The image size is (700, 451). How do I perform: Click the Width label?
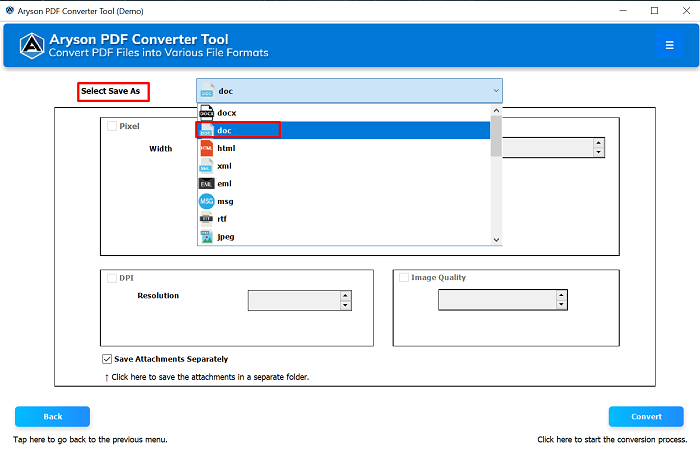pyautogui.click(x=161, y=149)
